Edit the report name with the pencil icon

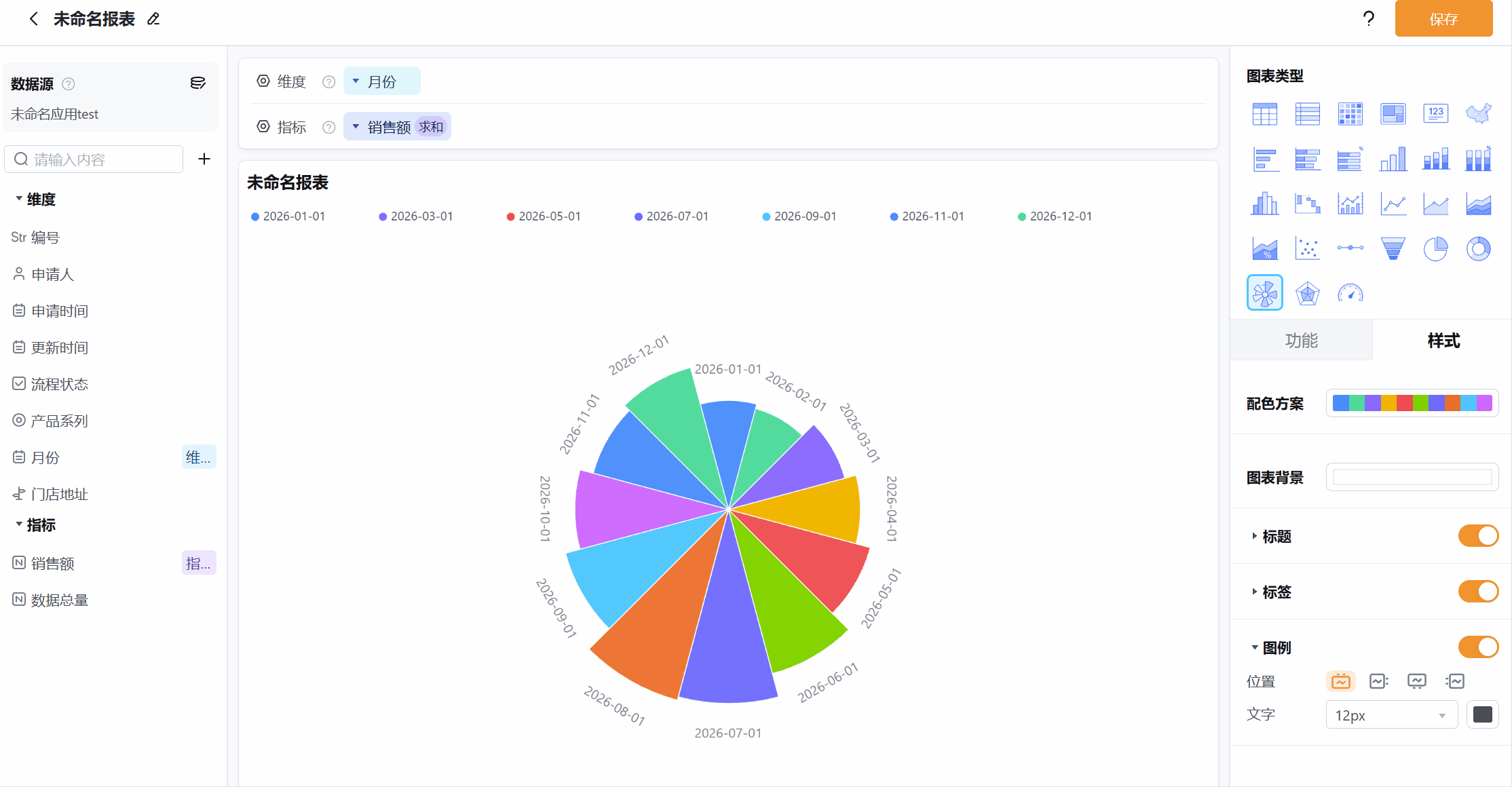pos(153,19)
